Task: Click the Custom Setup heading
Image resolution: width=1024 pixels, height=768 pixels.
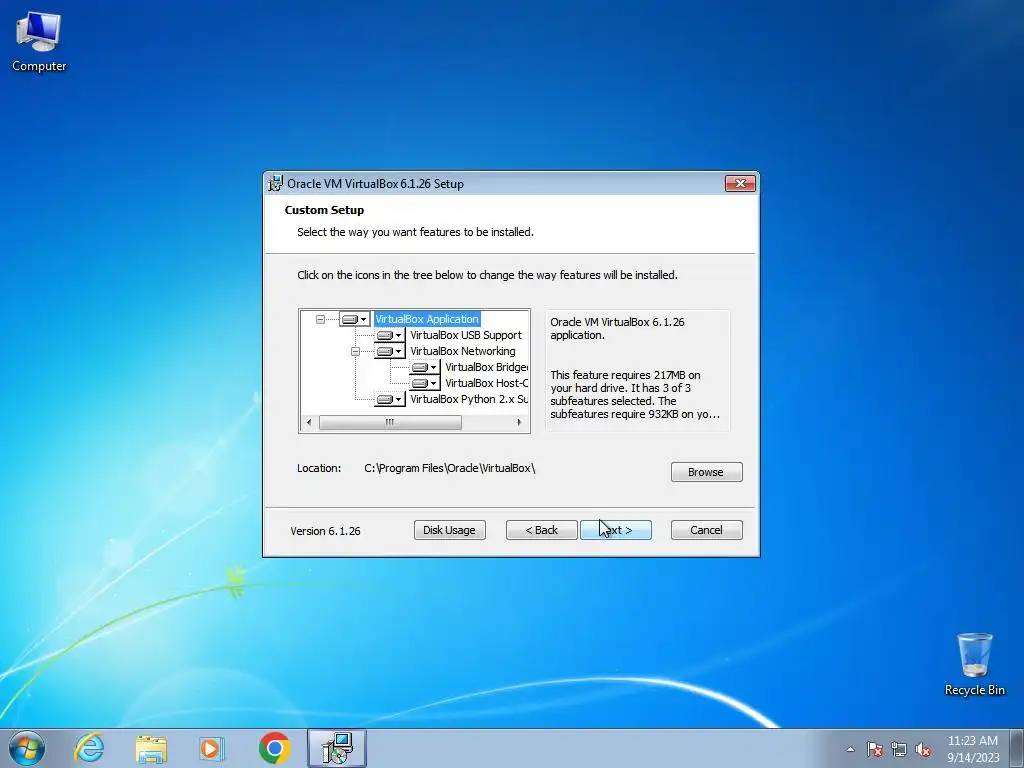Action: [x=324, y=210]
